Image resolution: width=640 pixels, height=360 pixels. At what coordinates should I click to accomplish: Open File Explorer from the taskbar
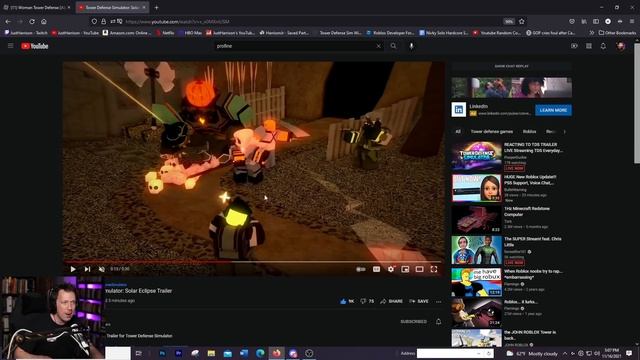click(211, 353)
